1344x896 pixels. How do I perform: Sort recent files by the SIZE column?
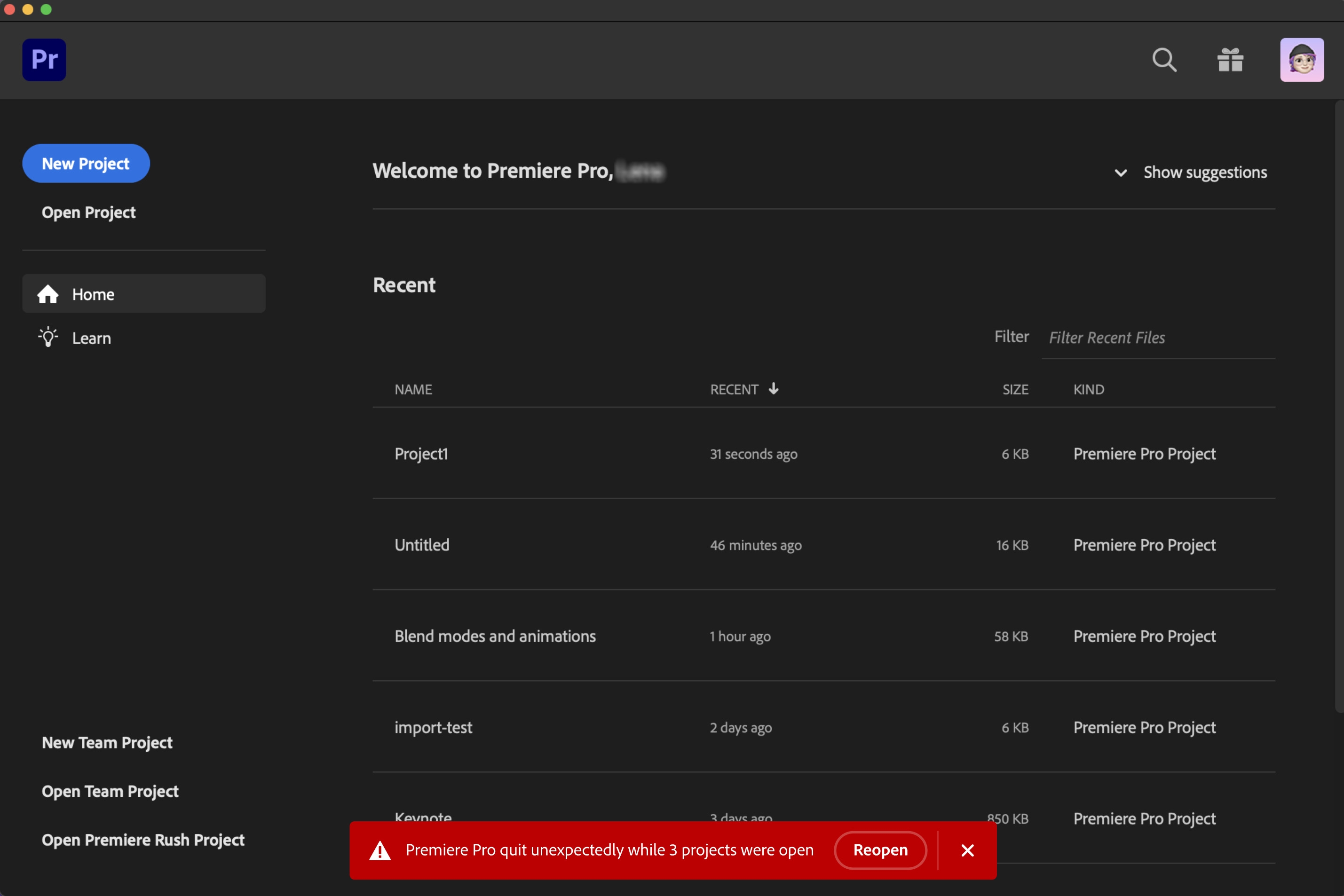pyautogui.click(x=1015, y=389)
